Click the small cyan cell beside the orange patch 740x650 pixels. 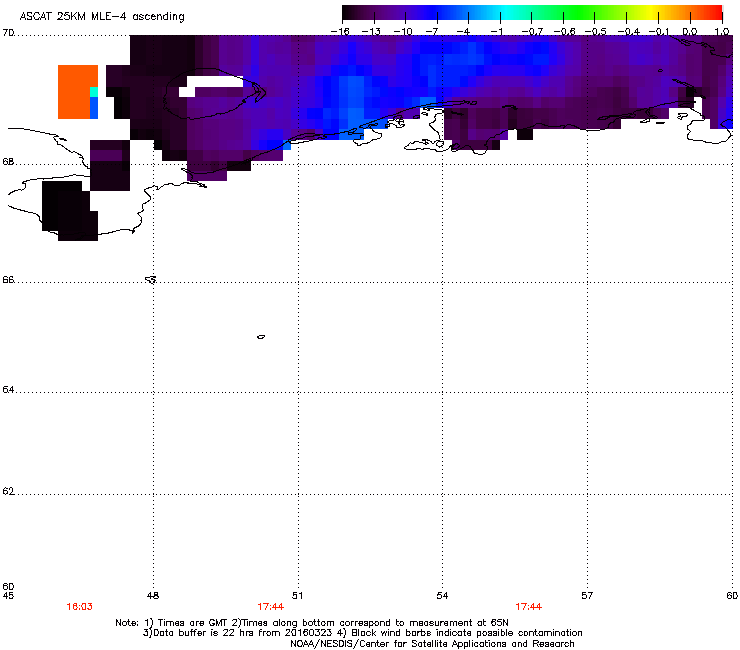pyautogui.click(x=94, y=92)
